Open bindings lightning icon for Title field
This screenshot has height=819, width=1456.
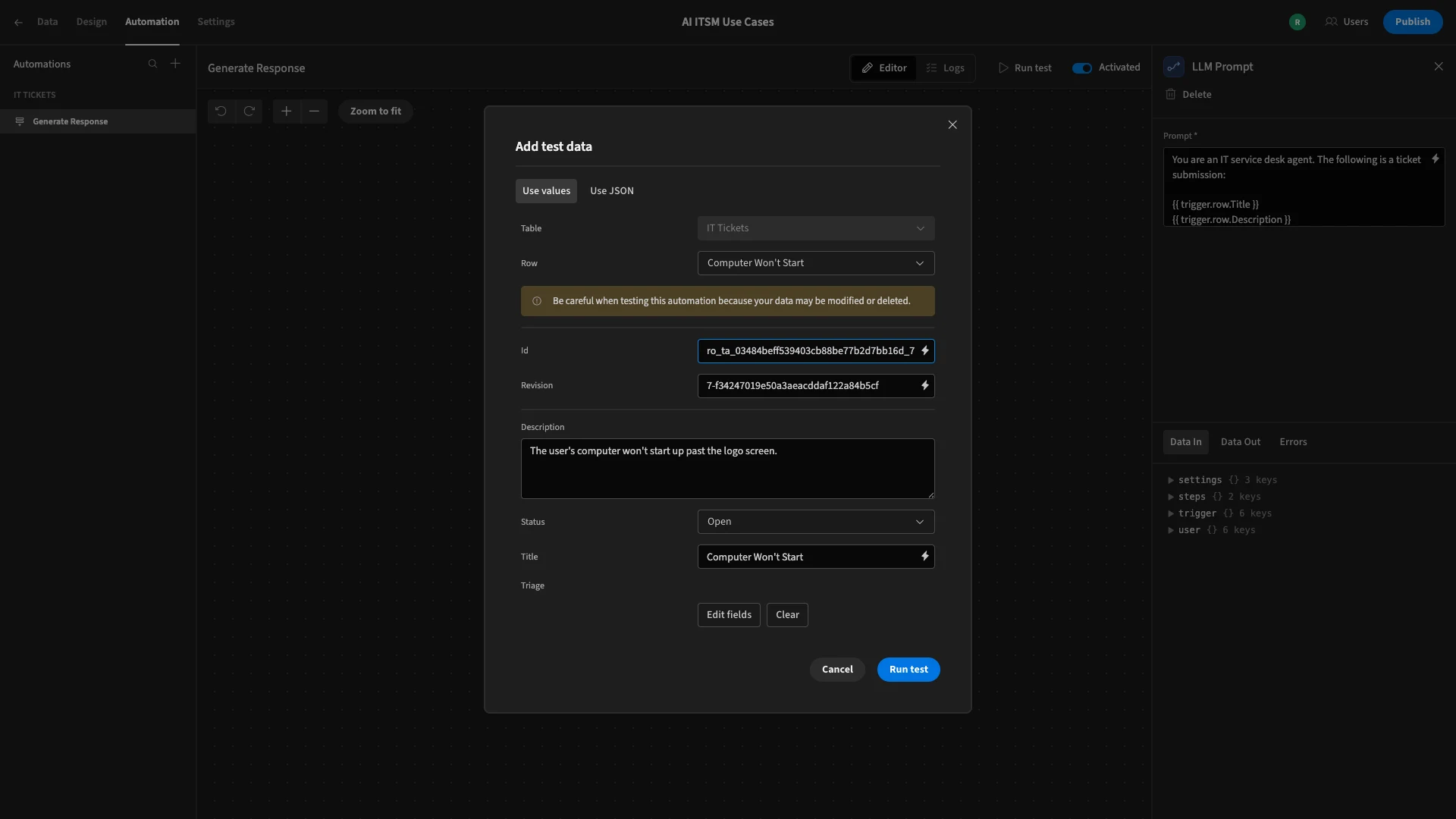(924, 557)
